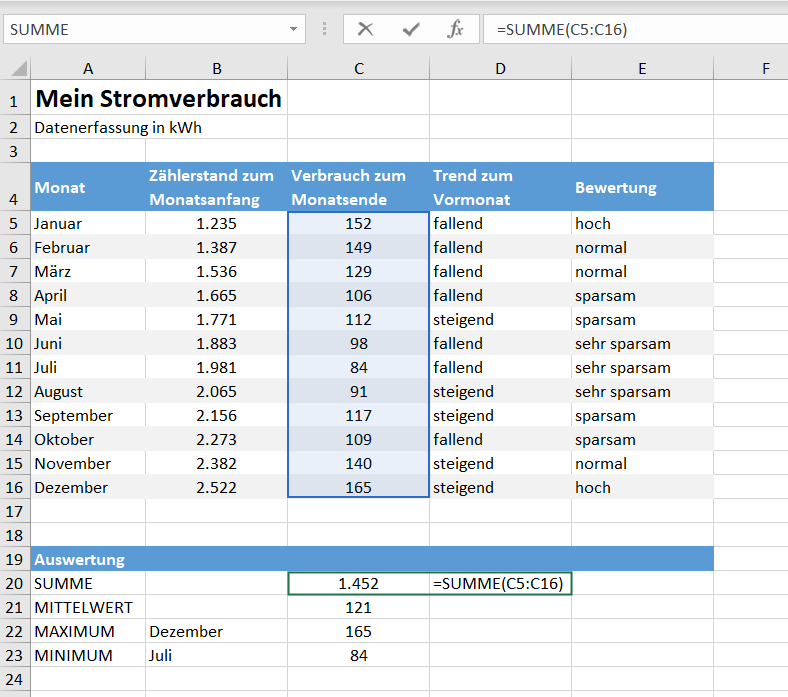Expand the Name Box dropdown arrow
Viewport: 788px width, 697px height.
294,29
